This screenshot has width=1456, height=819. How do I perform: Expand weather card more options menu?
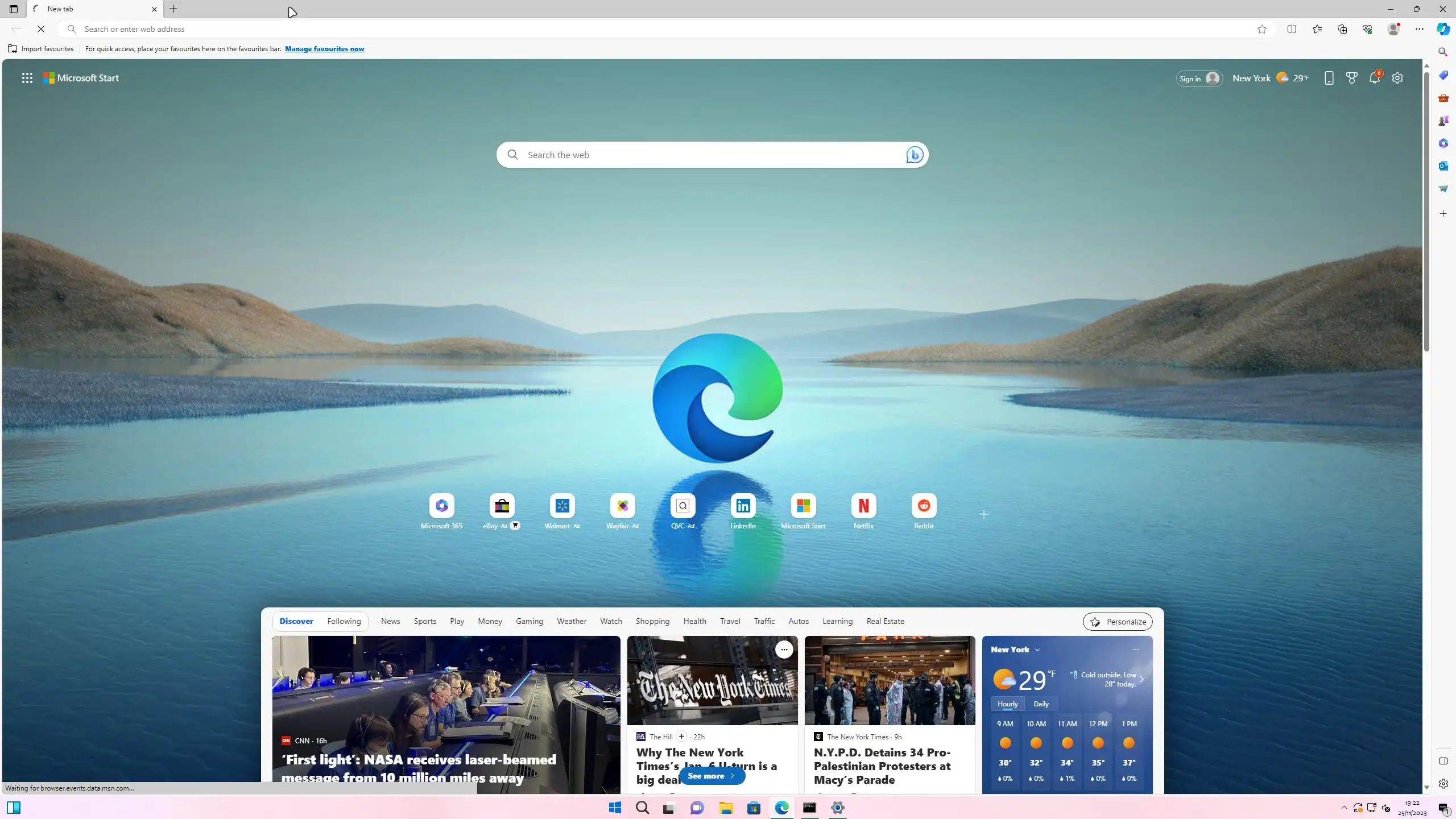pyautogui.click(x=1135, y=650)
